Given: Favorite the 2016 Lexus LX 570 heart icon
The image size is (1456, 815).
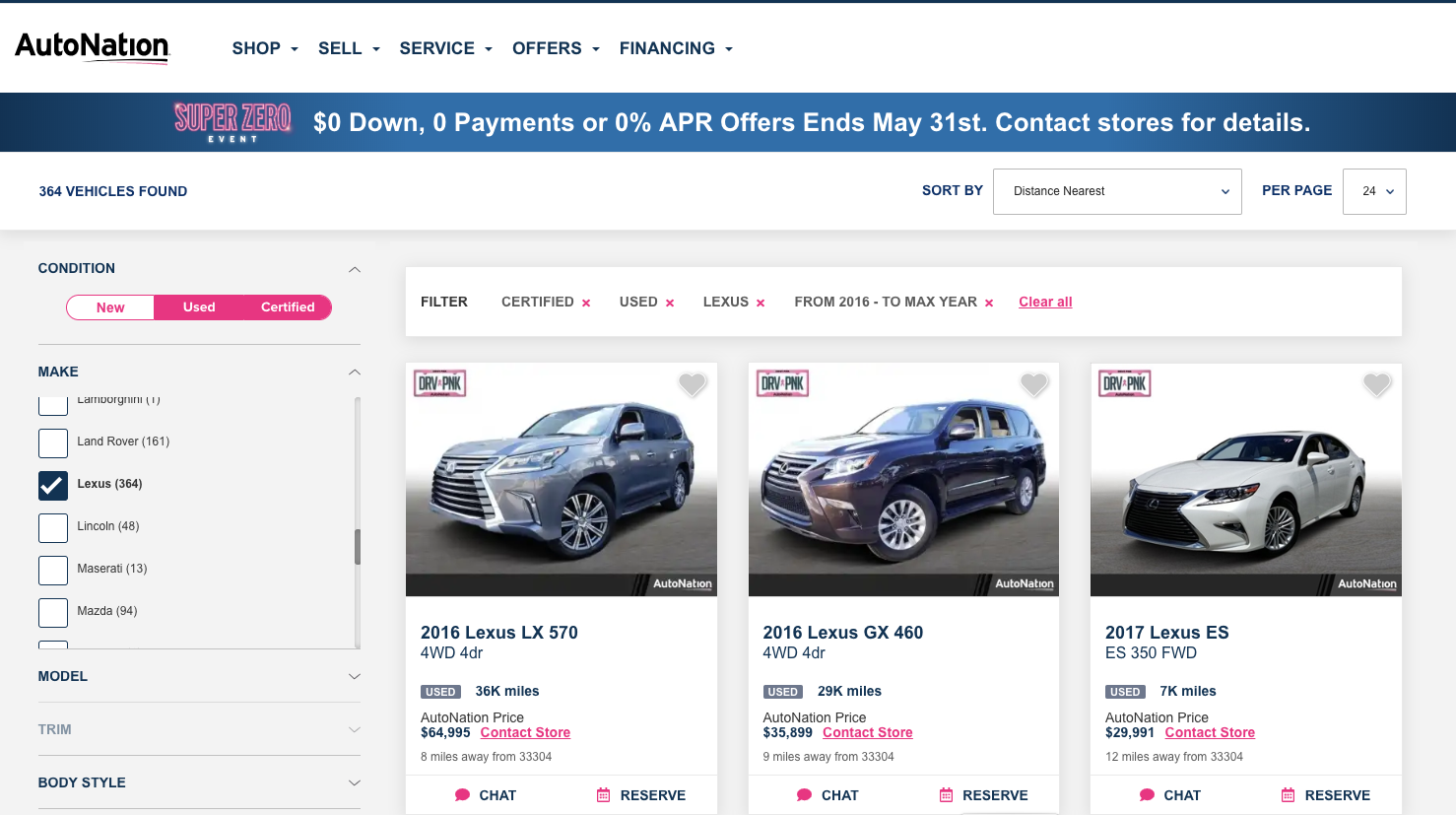Looking at the screenshot, I should point(693,384).
